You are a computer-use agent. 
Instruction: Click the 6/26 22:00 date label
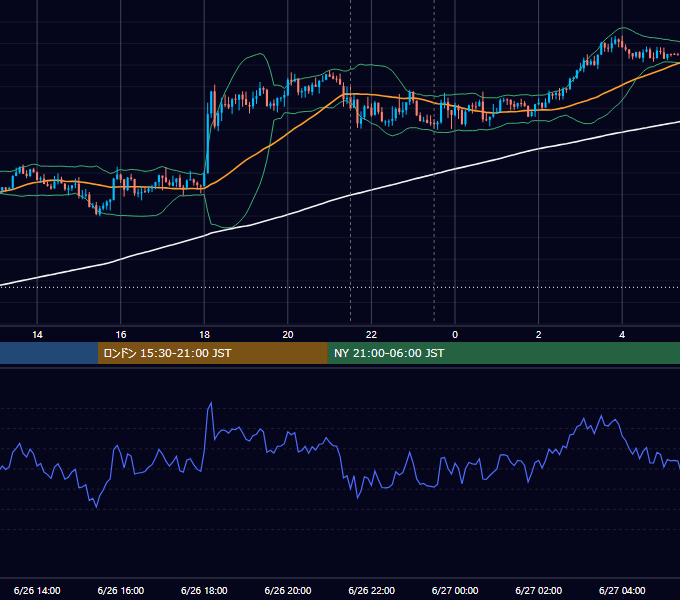coord(372,590)
